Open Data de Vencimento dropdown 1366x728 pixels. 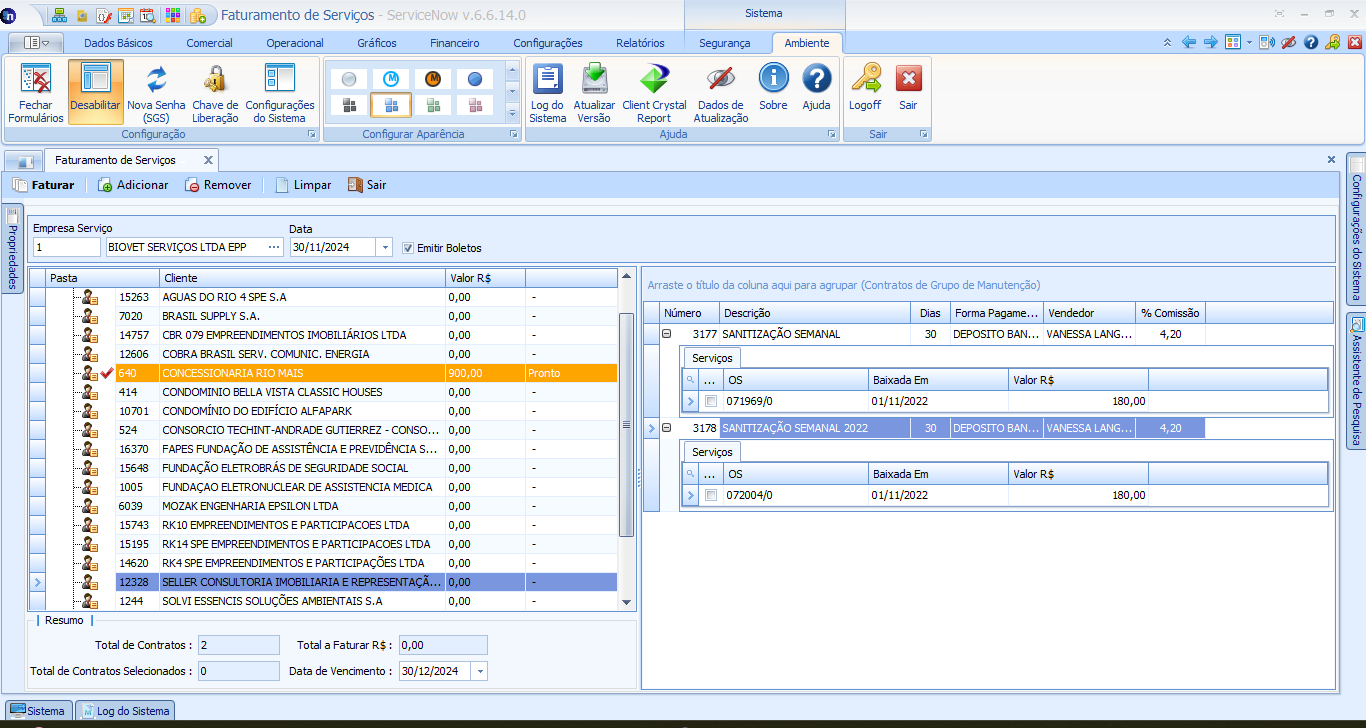(480, 672)
